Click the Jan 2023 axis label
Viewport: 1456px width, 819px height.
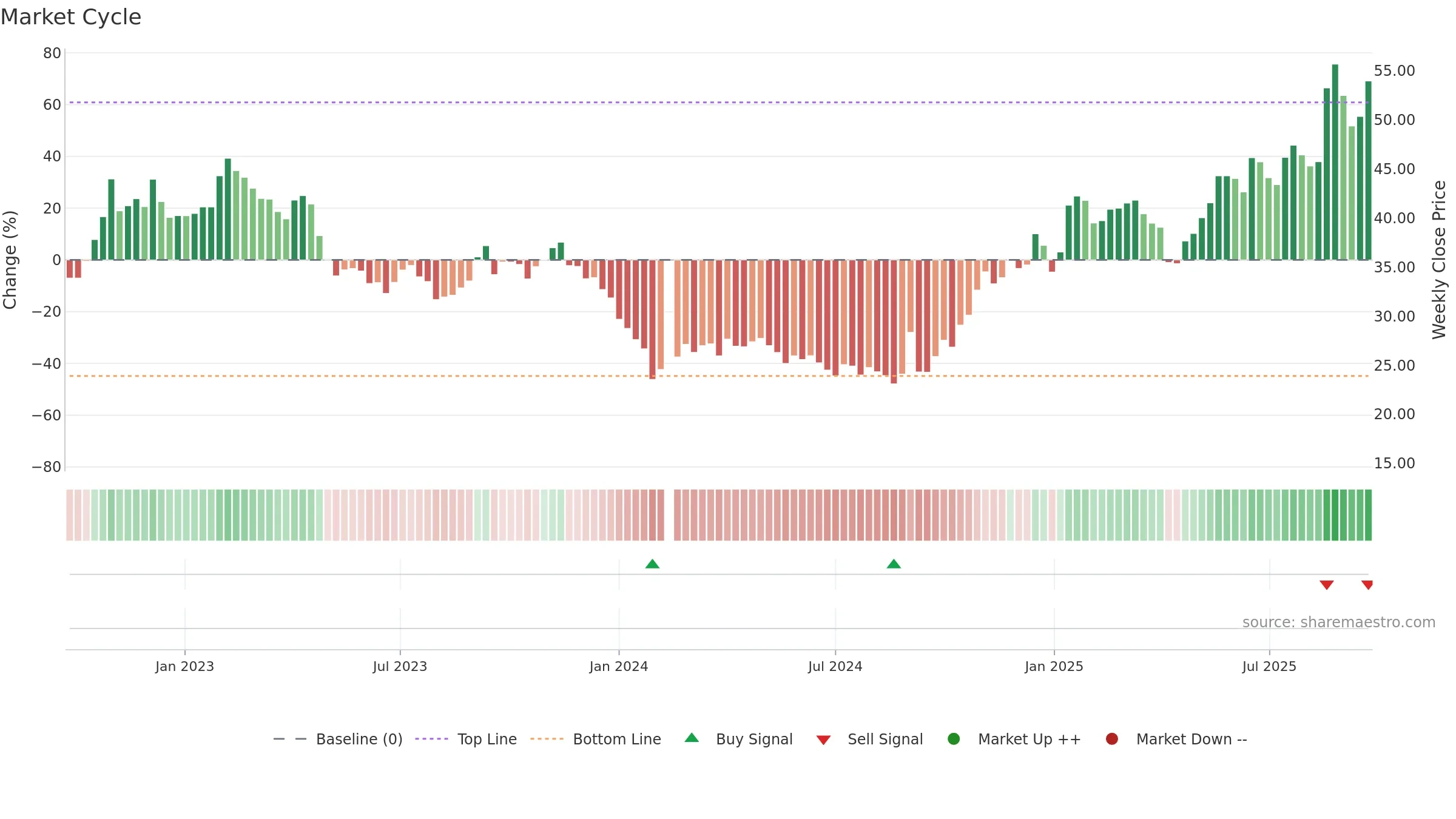coord(184,666)
